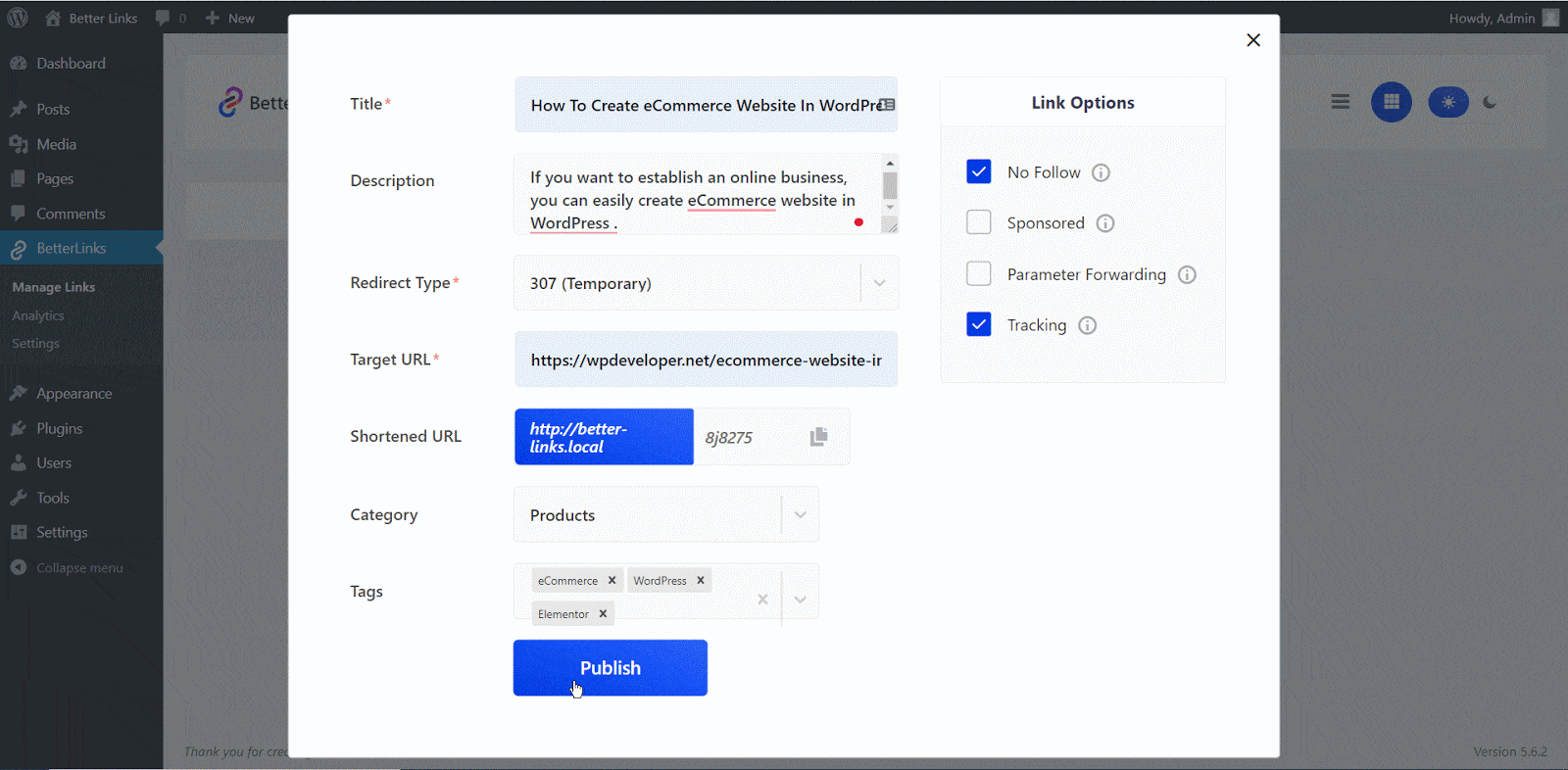
Task: Click the Description scrollbar thumb
Action: coord(890,185)
